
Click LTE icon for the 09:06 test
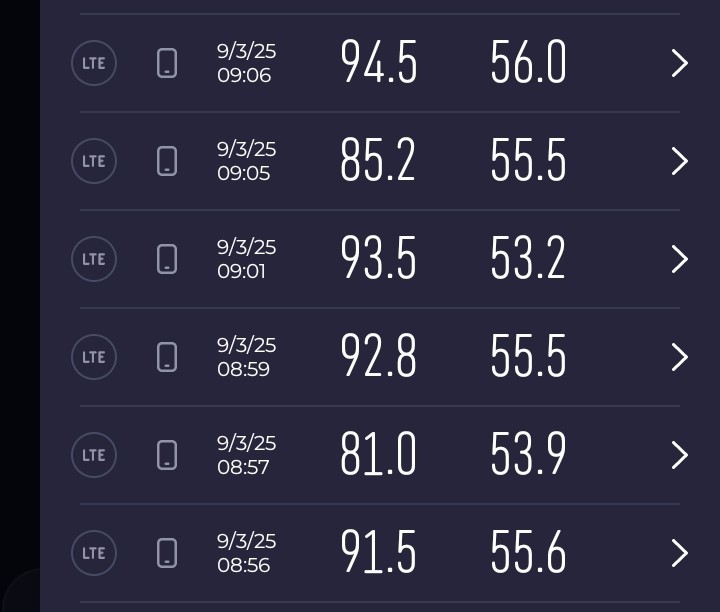[x=94, y=64]
